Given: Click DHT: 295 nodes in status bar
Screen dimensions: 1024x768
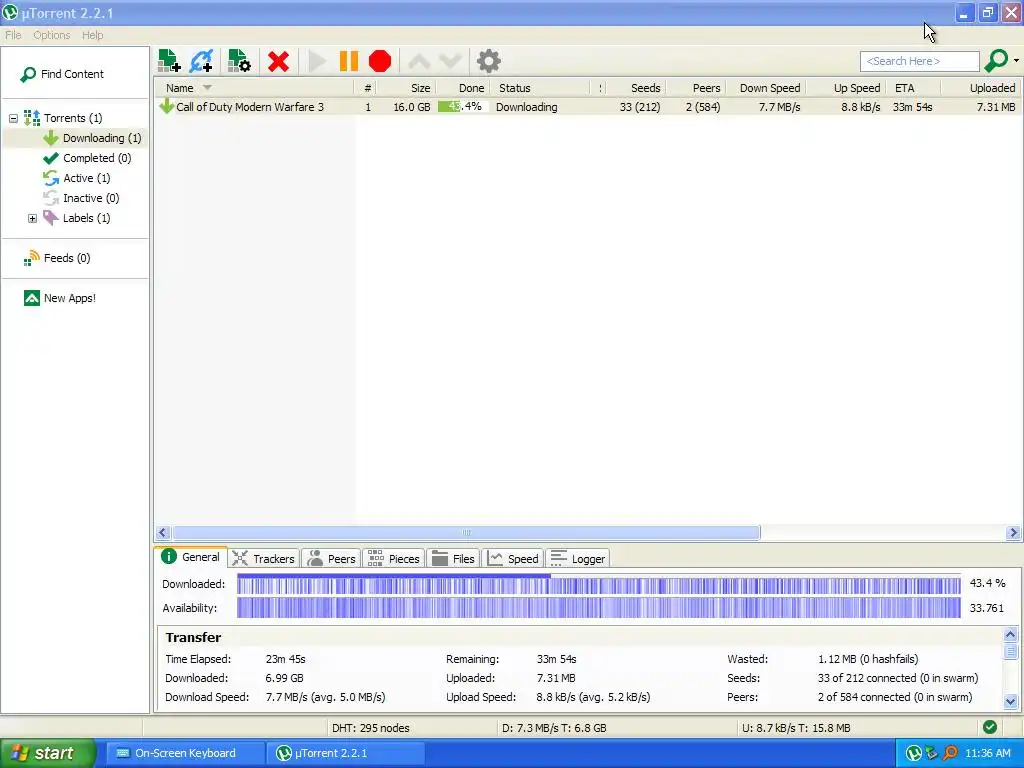Looking at the screenshot, I should click(370, 728).
